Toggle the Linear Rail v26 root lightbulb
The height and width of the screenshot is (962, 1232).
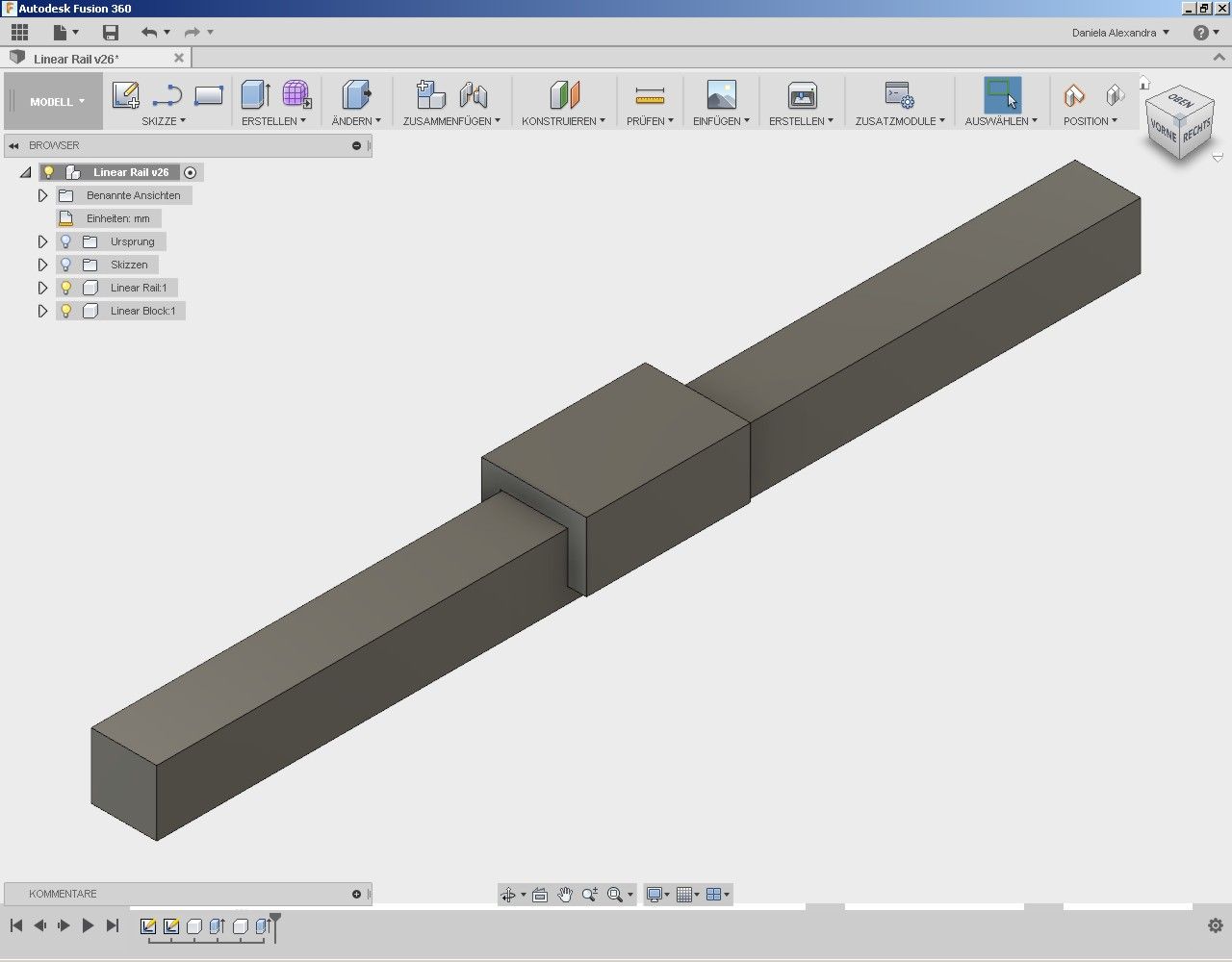pos(49,172)
